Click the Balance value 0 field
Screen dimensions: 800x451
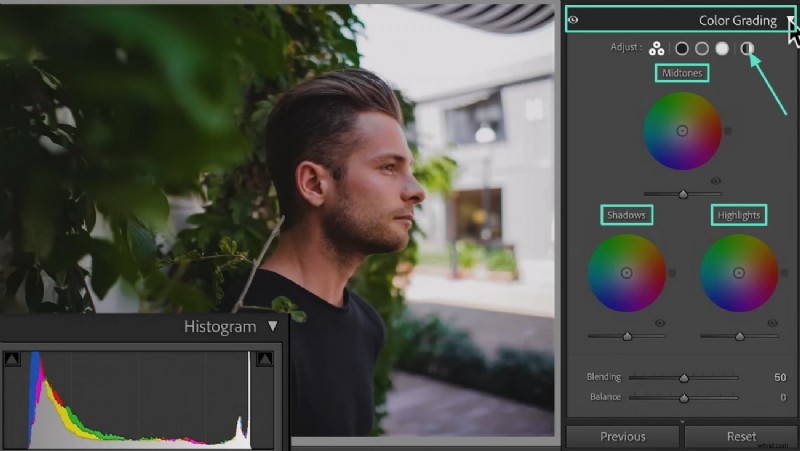point(783,397)
